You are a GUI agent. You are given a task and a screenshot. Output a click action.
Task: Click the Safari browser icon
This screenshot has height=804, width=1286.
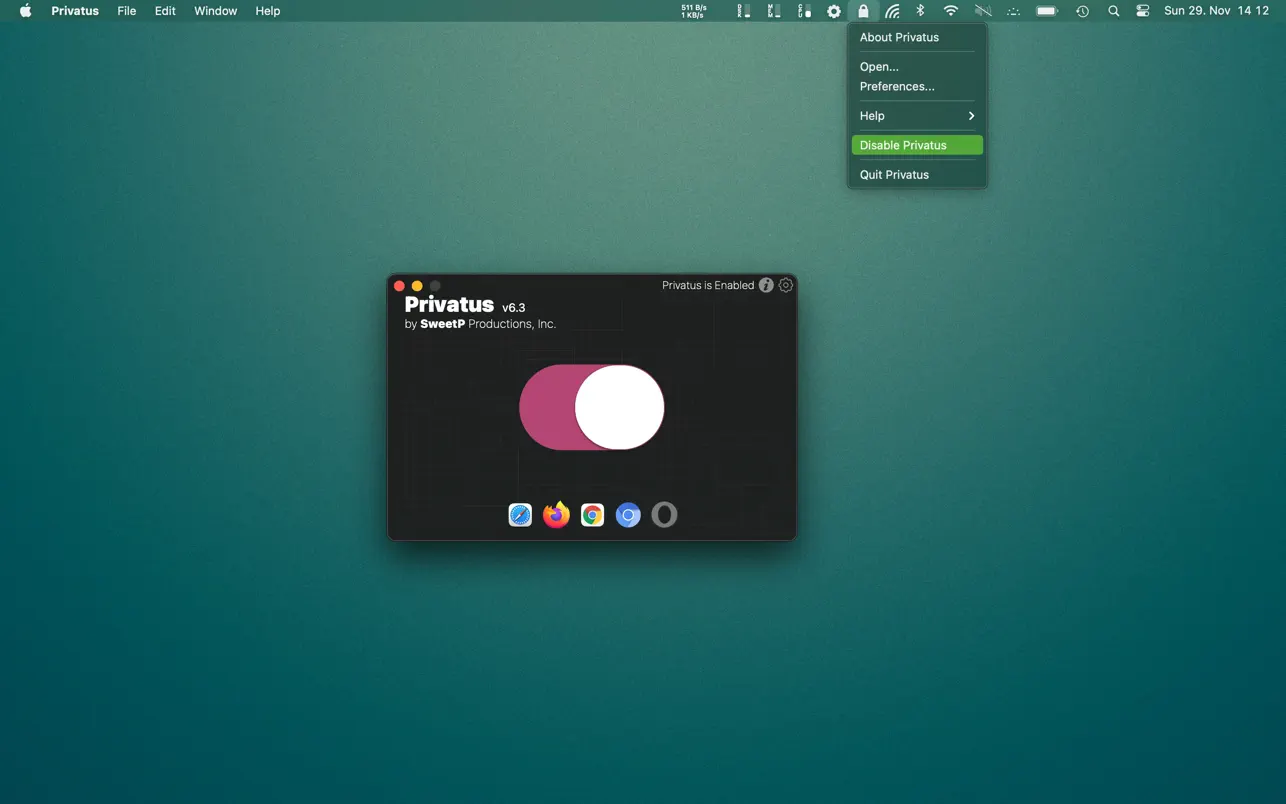(x=520, y=515)
